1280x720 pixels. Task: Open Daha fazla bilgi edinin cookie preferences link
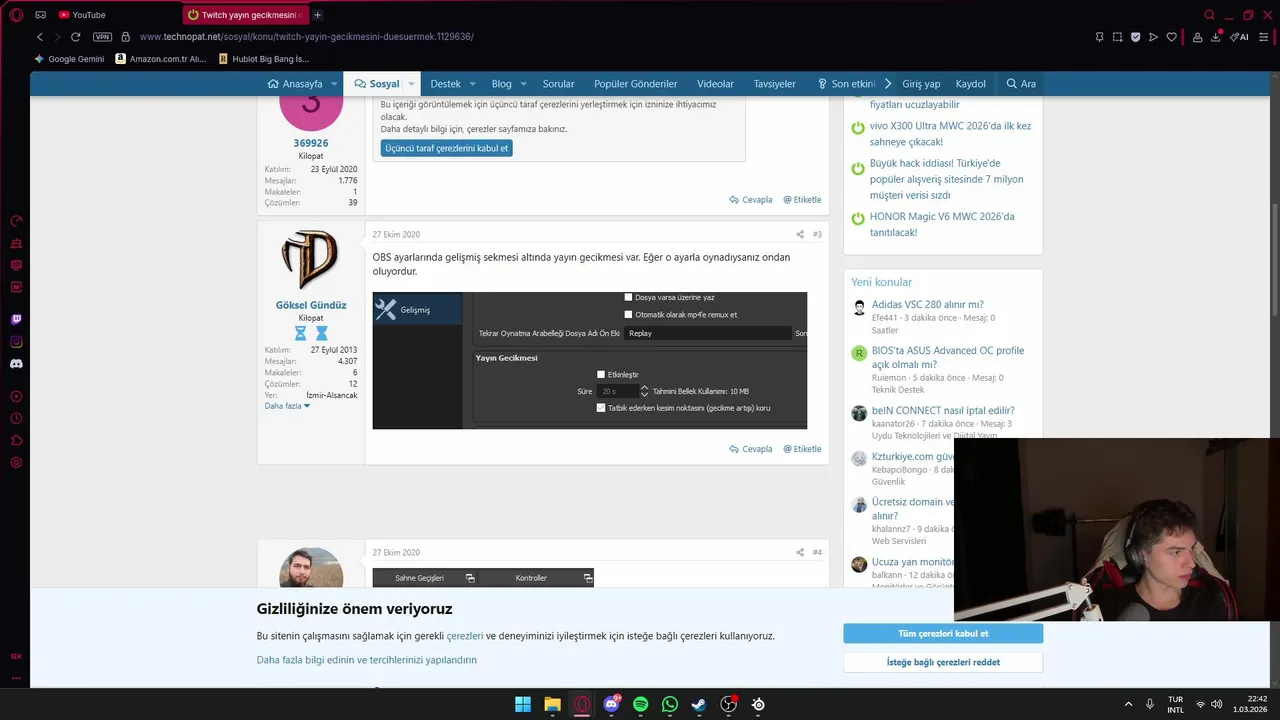pos(366,660)
